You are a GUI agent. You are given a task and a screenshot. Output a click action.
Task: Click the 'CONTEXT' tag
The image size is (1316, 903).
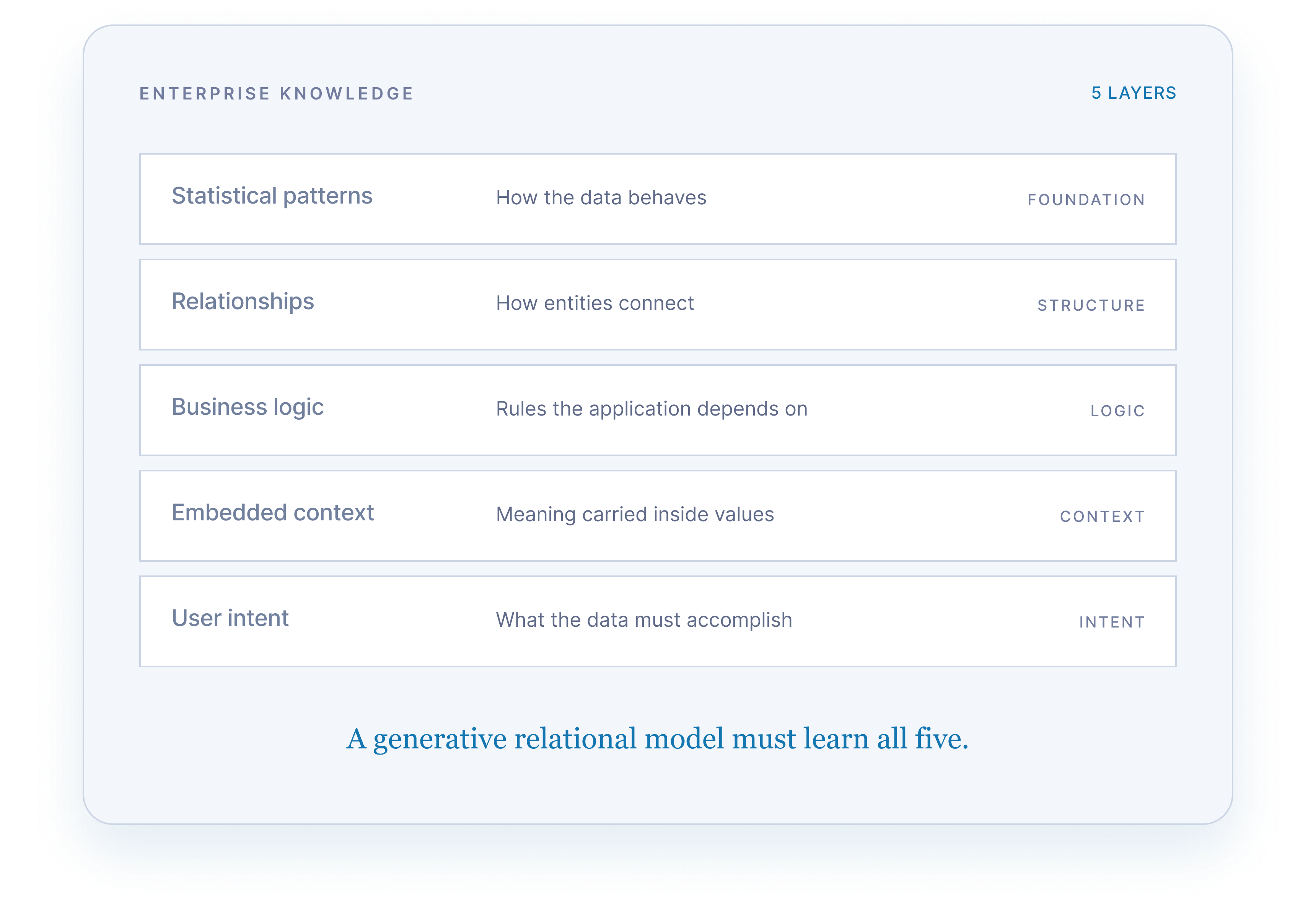(x=1102, y=517)
